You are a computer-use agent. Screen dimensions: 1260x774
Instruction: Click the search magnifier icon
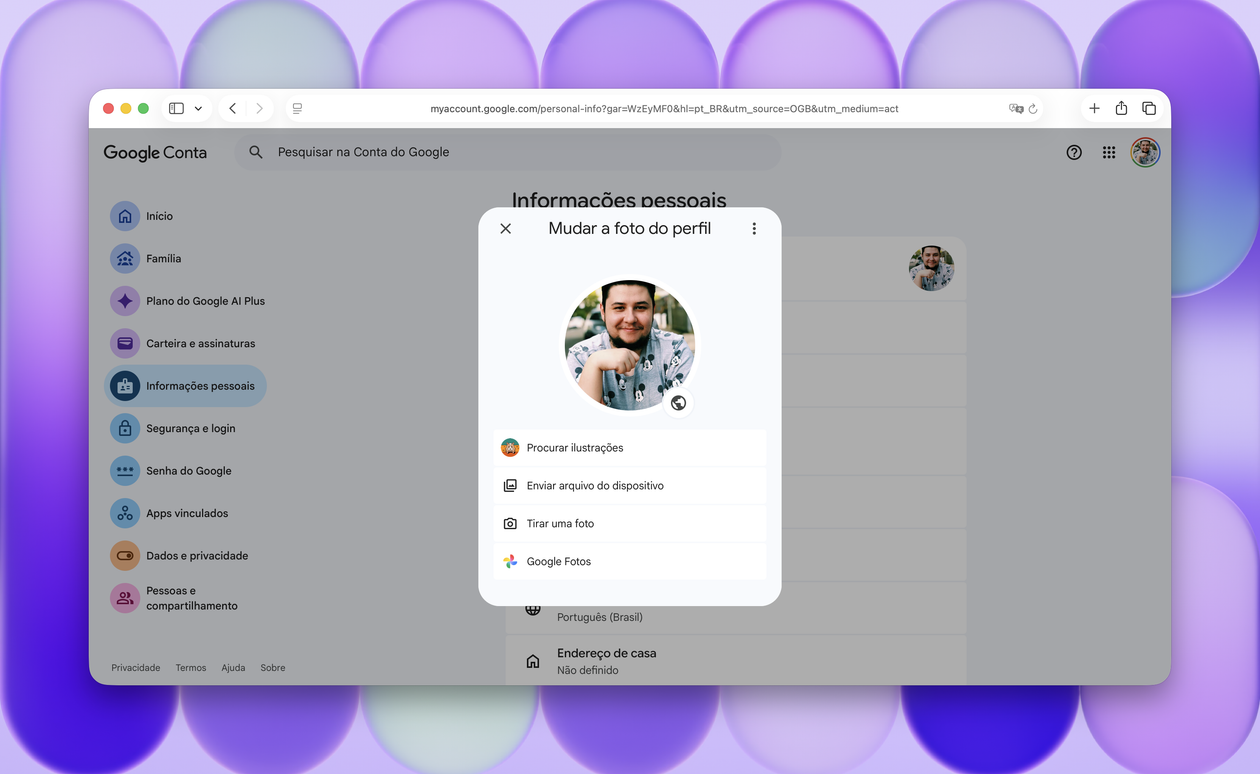(x=256, y=152)
